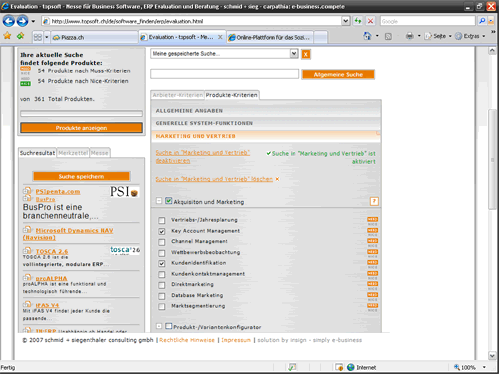This screenshot has width=499, height=374.
Task: Open the Quick Tabs grid icon
Action: pos(38,37)
